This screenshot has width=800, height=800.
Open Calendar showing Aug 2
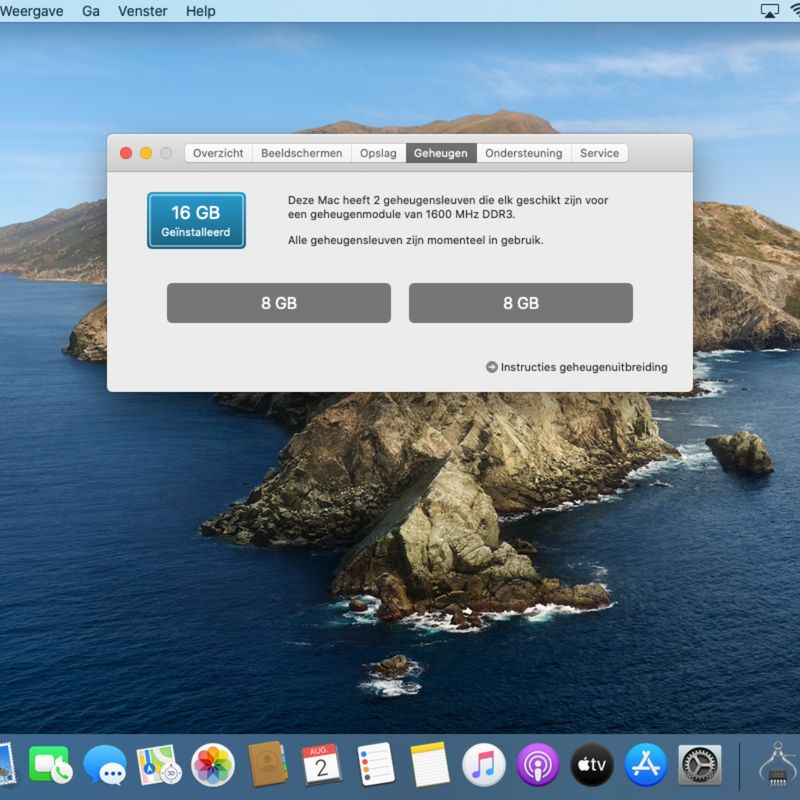click(321, 765)
